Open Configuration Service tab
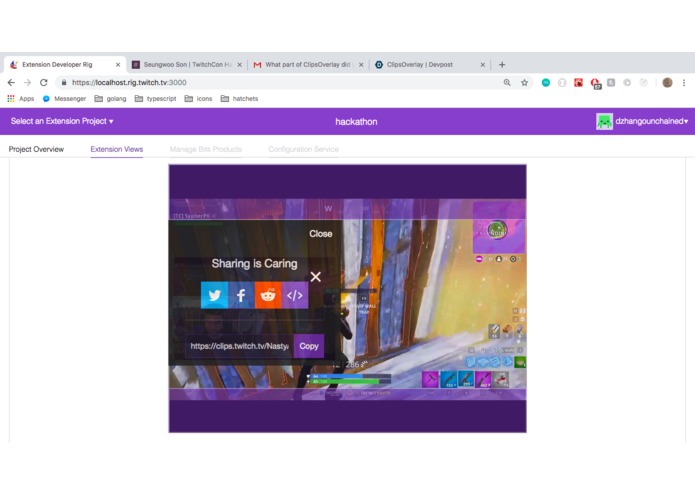Viewport: 695px width, 494px height. (x=303, y=149)
